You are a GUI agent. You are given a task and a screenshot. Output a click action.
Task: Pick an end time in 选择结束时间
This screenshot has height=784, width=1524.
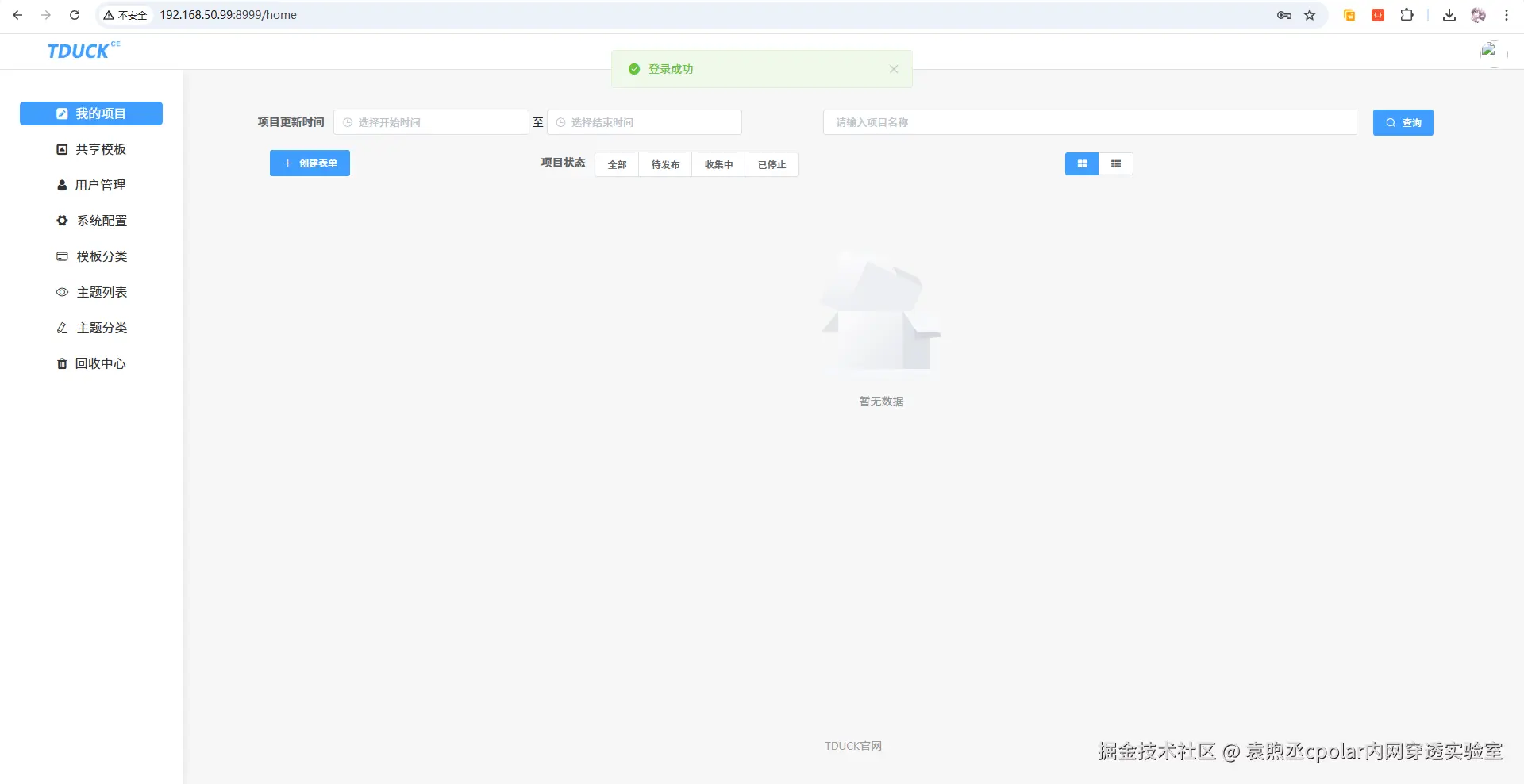click(645, 122)
